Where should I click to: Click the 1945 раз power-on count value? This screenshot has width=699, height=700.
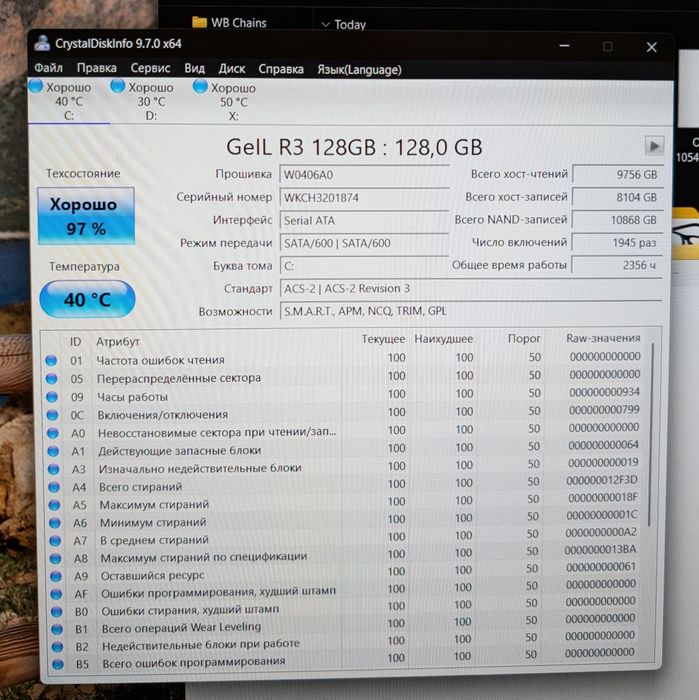coord(617,243)
